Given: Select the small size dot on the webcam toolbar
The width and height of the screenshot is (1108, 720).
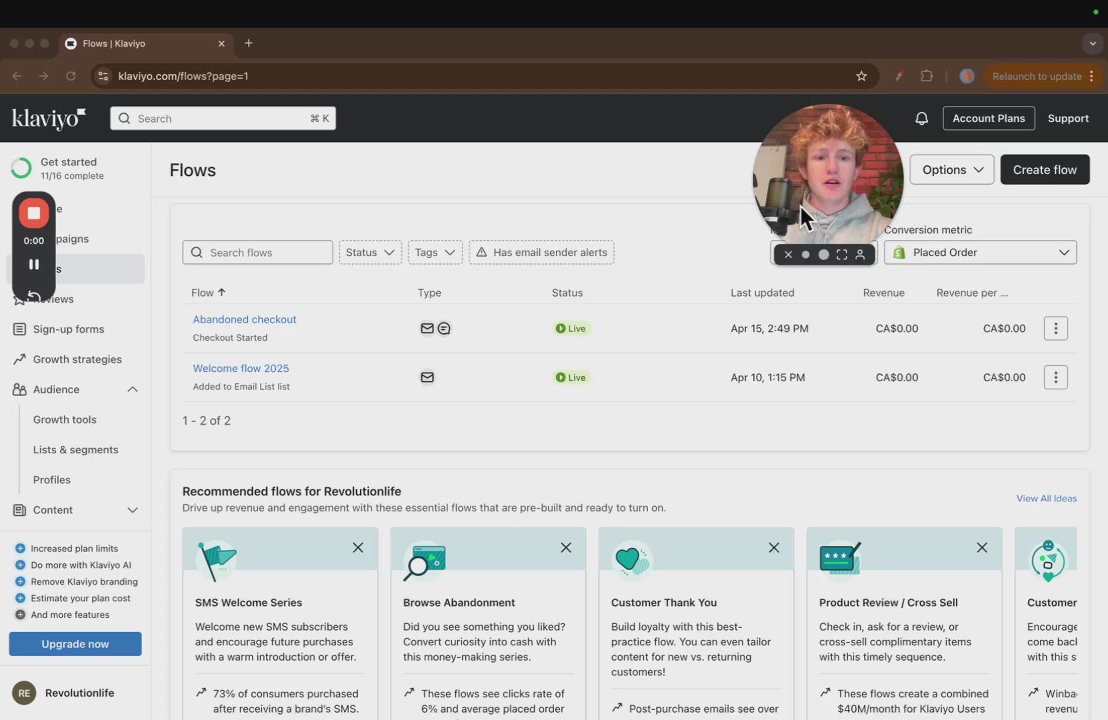Looking at the screenshot, I should (806, 254).
